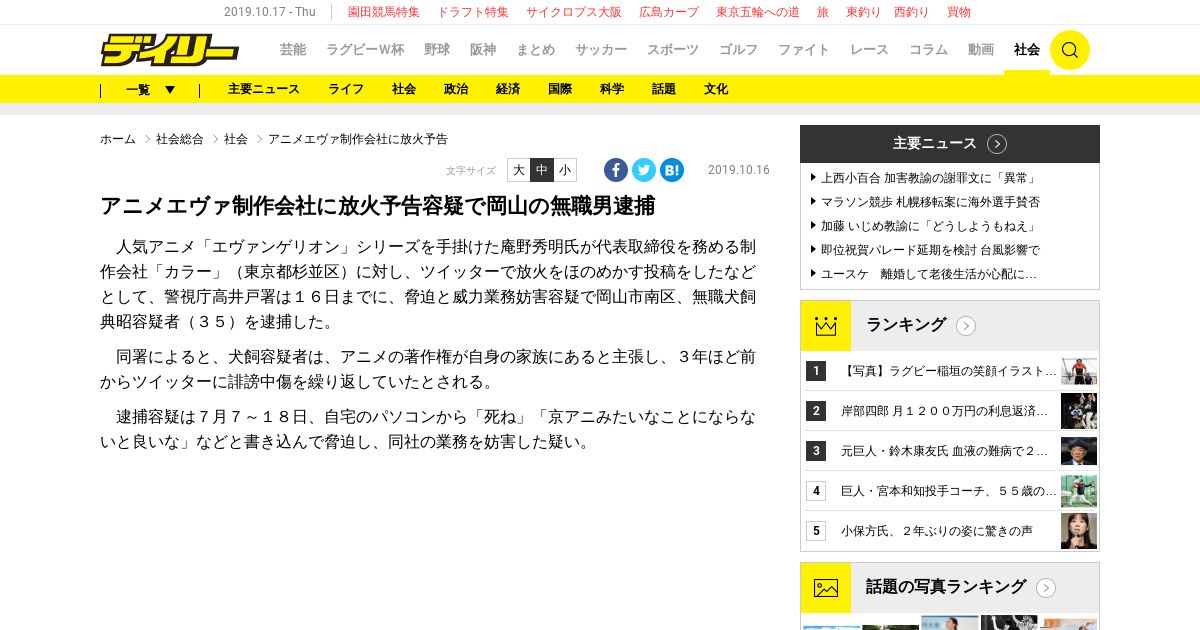Share article on Facebook

616,170
